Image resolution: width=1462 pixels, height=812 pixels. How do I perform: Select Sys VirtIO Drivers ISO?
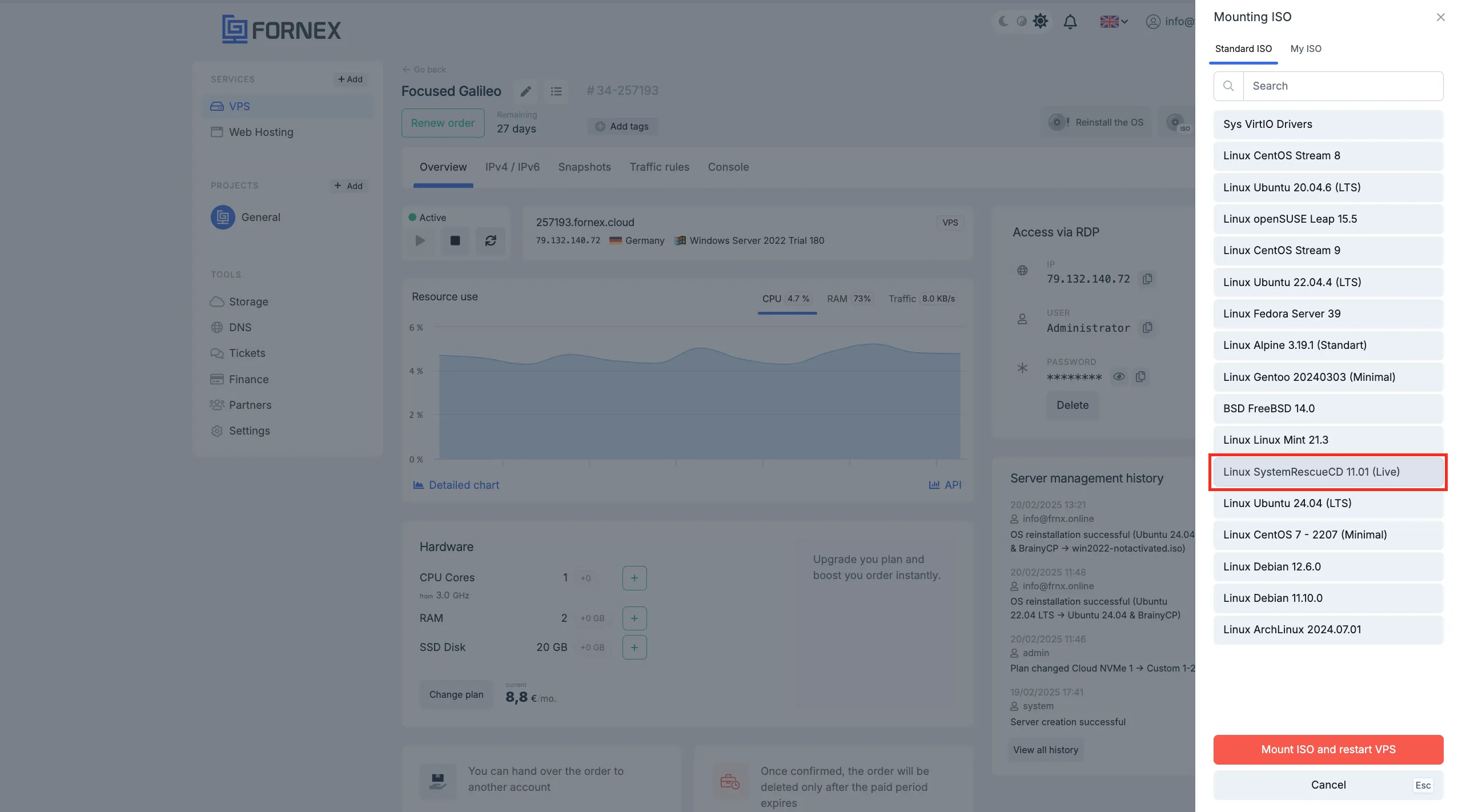1328,124
